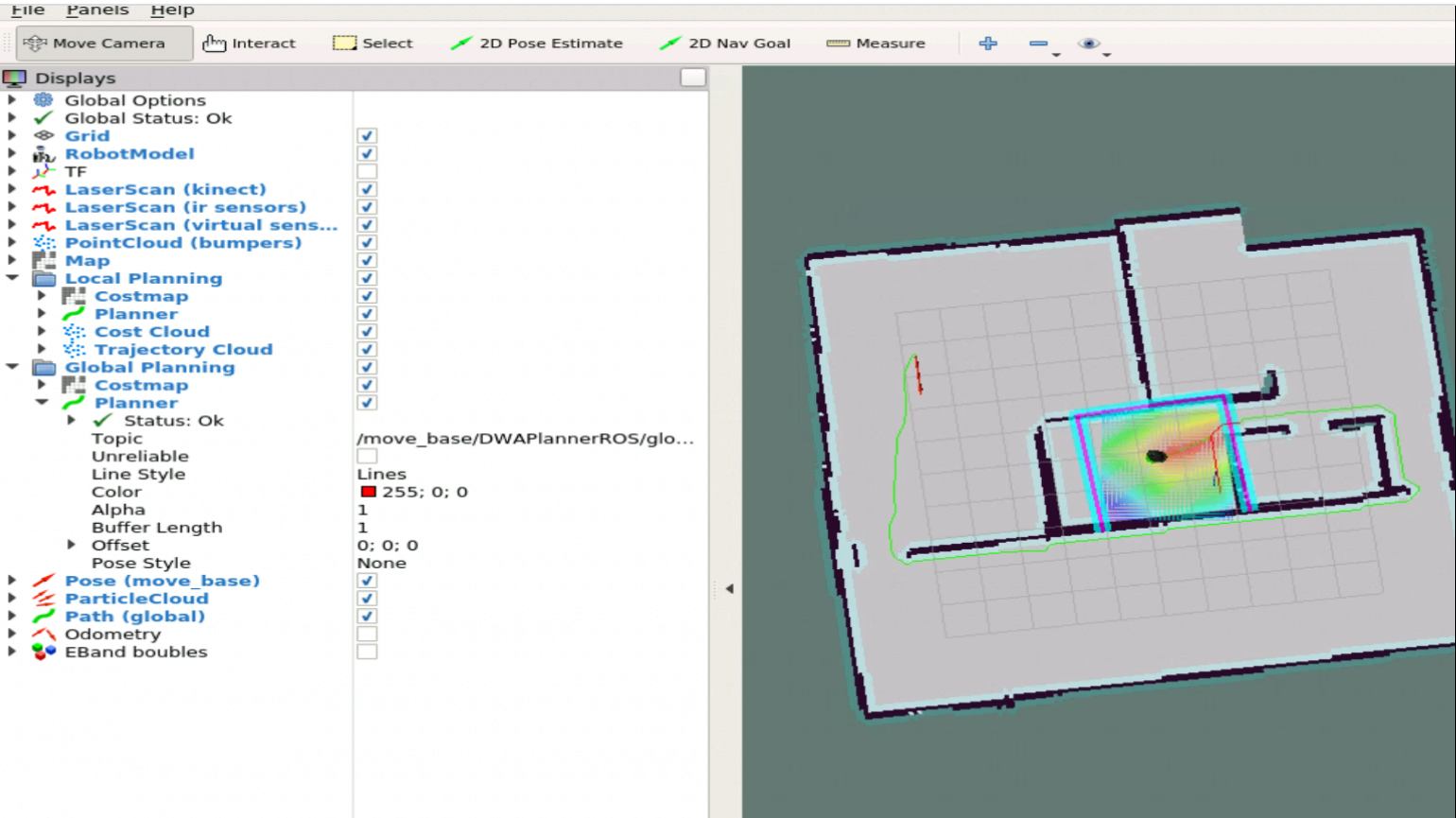Enable the EBand boubles checkbox

pyautogui.click(x=367, y=652)
